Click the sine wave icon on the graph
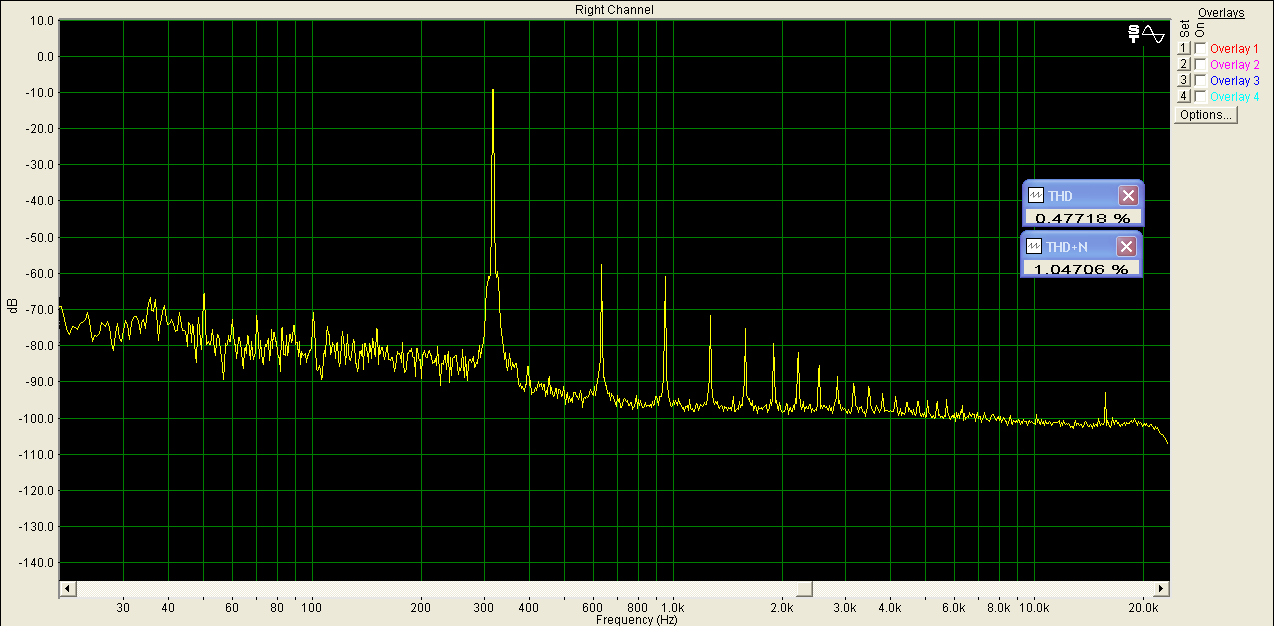This screenshot has height=626, width=1274. click(x=1153, y=33)
